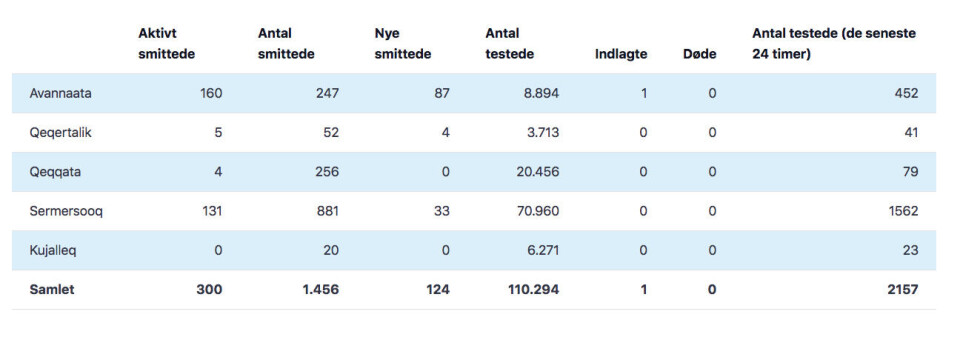Click Qeqqata's Nye smittede value 0

446,172
